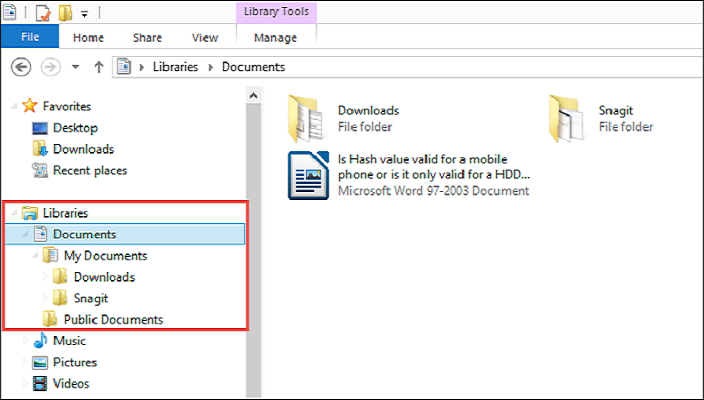Click the Favorites star icon
704x400 pixels.
30,106
